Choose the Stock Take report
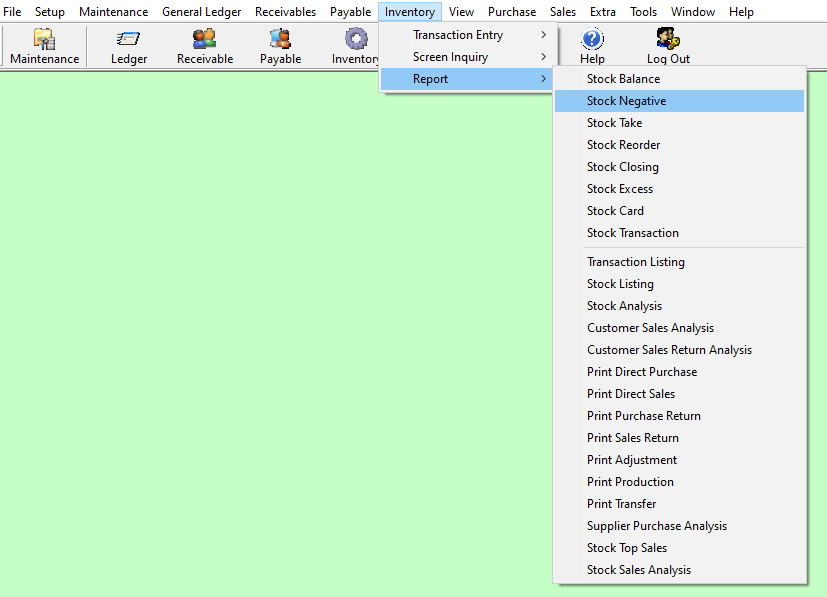Screen dimensions: 827x597 point(679,123)
